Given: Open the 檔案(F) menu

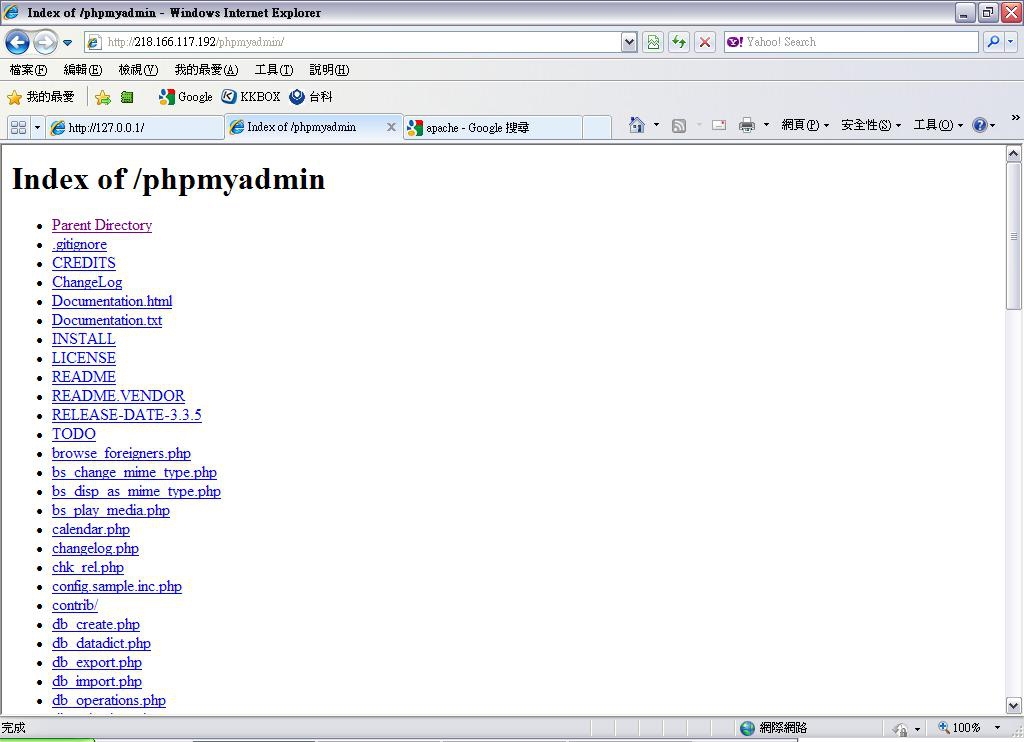Looking at the screenshot, I should 28,70.
